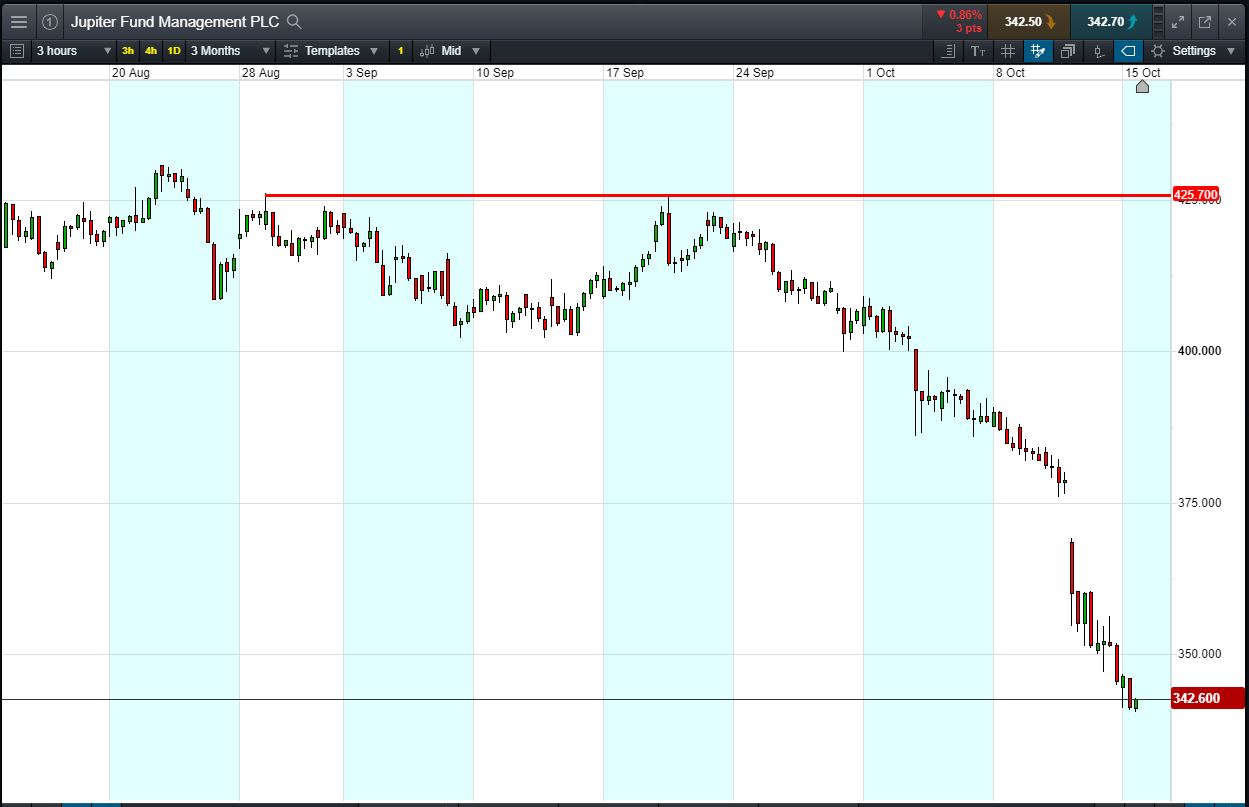
Task: Select the 4h interval shortcut
Action: pyautogui.click(x=151, y=51)
